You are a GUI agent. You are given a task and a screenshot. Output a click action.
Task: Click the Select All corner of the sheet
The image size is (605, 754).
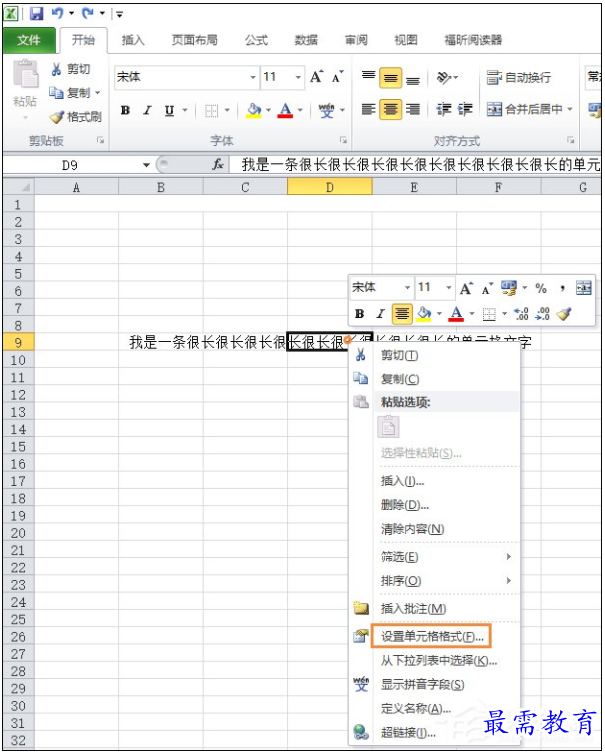(x=18, y=187)
